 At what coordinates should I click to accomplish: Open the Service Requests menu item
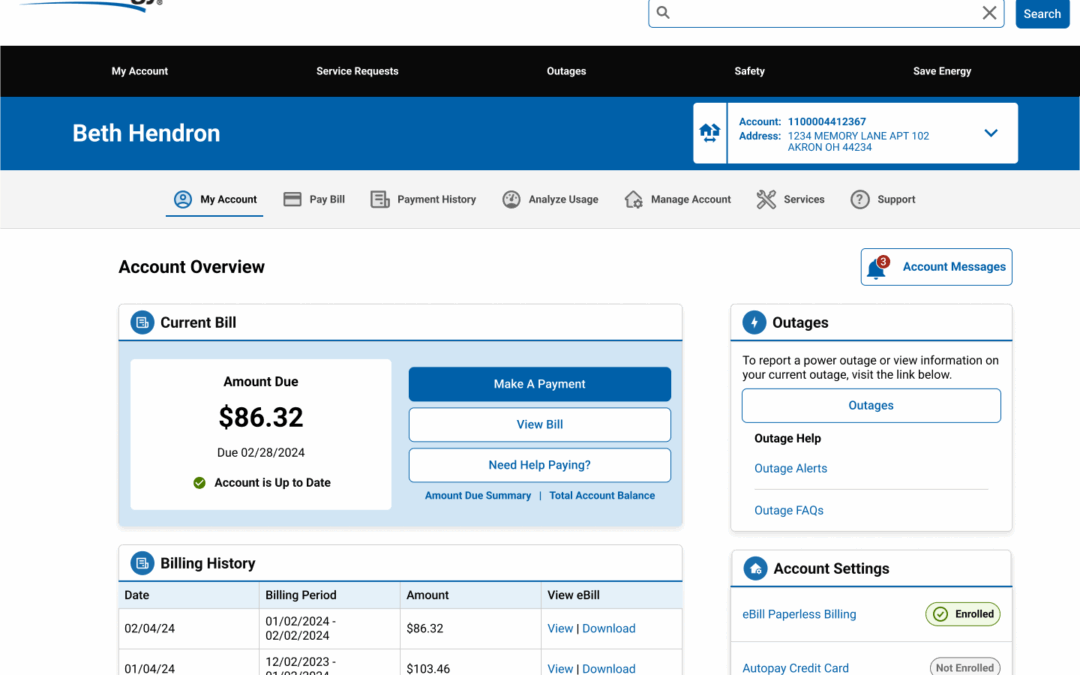[x=357, y=71]
